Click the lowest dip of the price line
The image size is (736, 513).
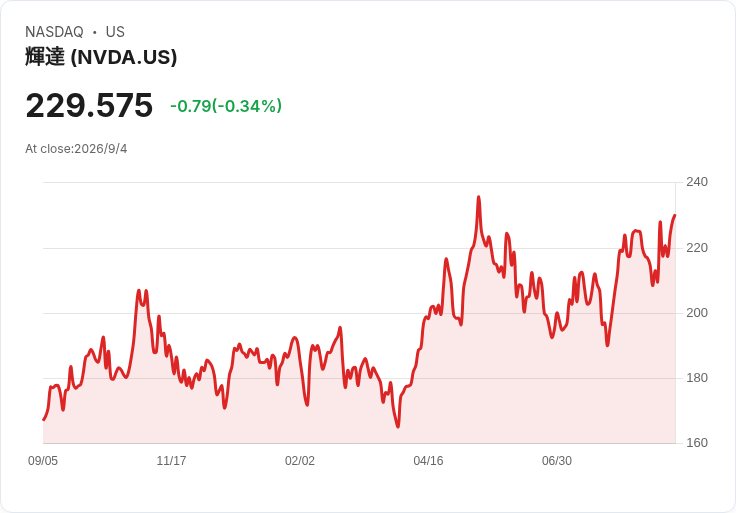[x=398, y=427]
